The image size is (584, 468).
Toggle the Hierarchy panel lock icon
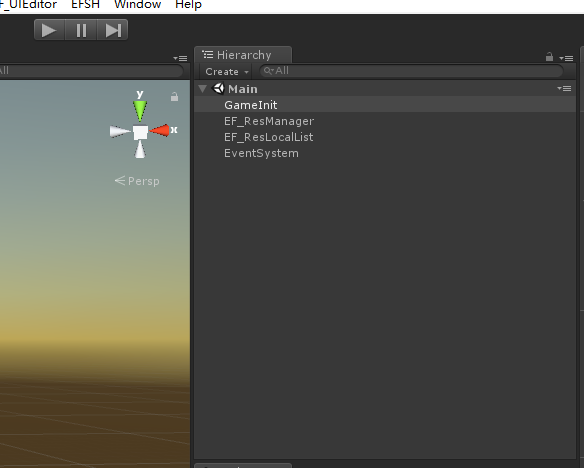click(x=549, y=57)
